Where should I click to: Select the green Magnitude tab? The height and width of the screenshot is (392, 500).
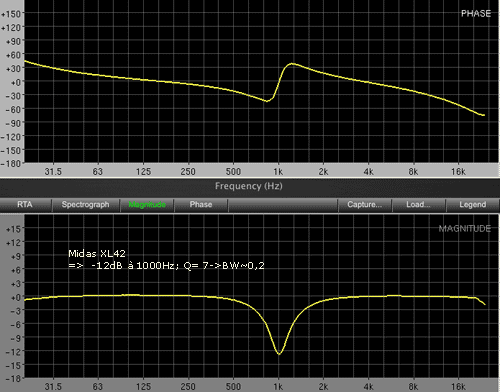pyautogui.click(x=147, y=204)
